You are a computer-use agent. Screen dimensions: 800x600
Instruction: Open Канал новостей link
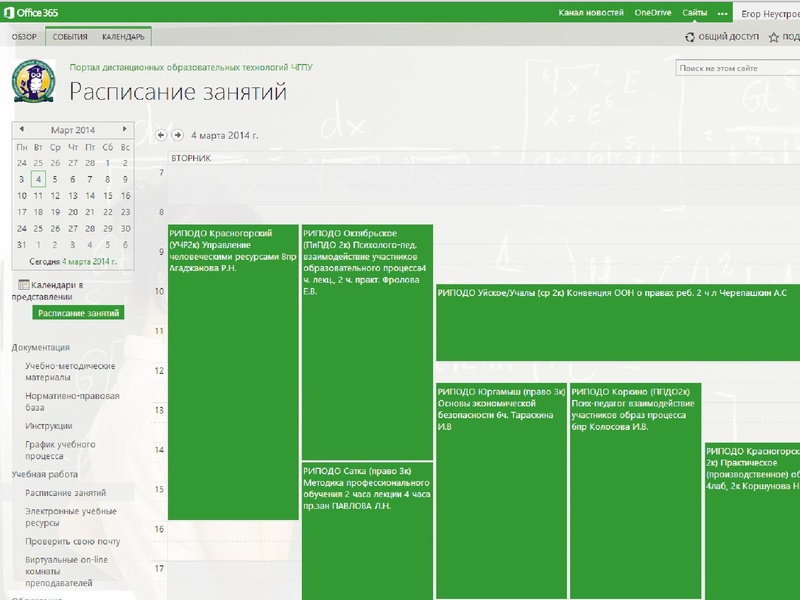[590, 12]
